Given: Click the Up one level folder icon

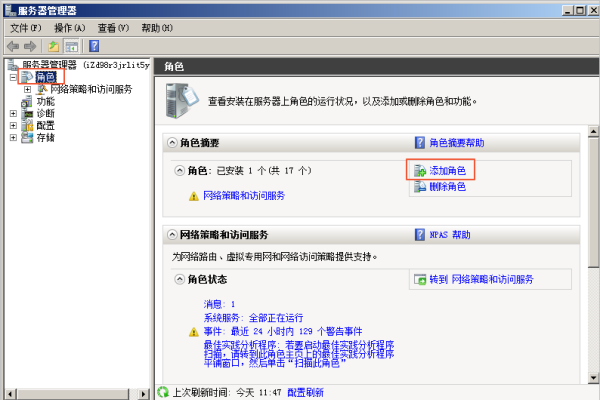Looking at the screenshot, I should 53,46.
